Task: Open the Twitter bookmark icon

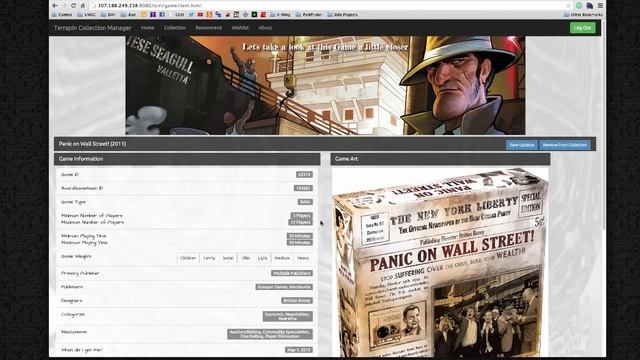Action: [x=191, y=14]
